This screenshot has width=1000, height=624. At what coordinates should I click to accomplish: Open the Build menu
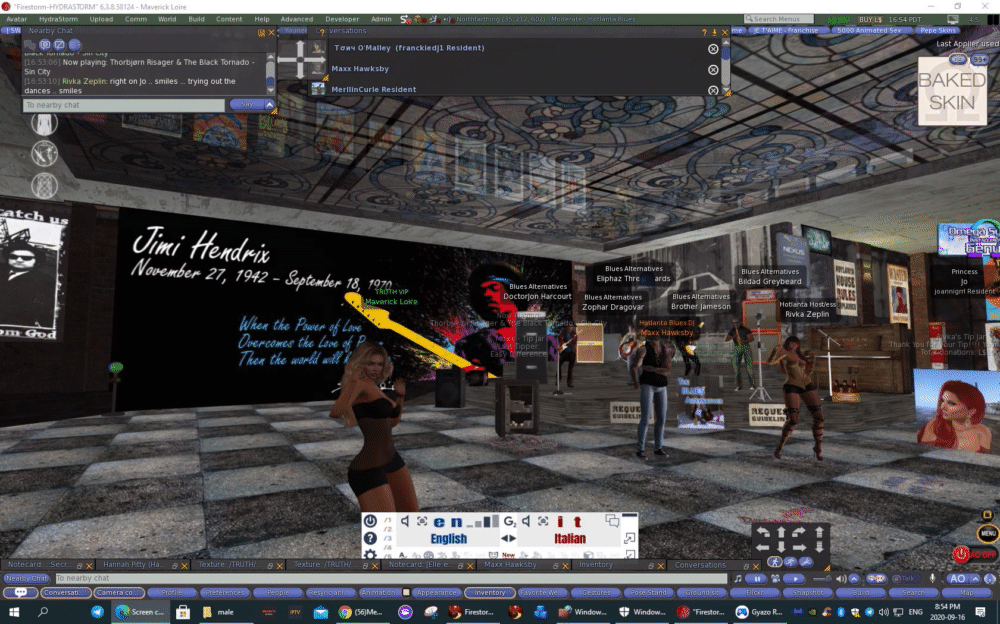[196, 19]
